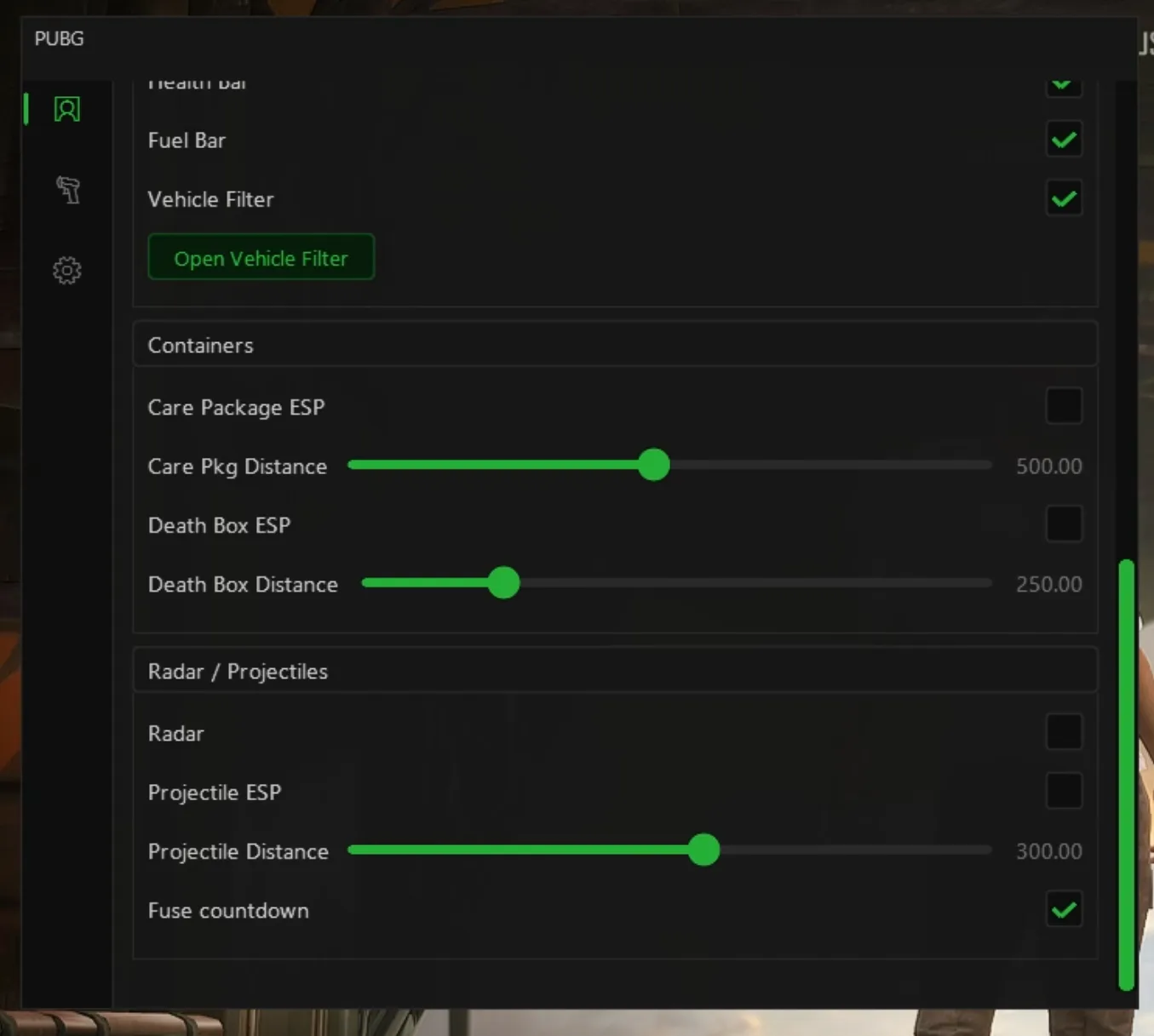
Task: Enable the Care Package ESP checkbox
Action: click(1064, 406)
